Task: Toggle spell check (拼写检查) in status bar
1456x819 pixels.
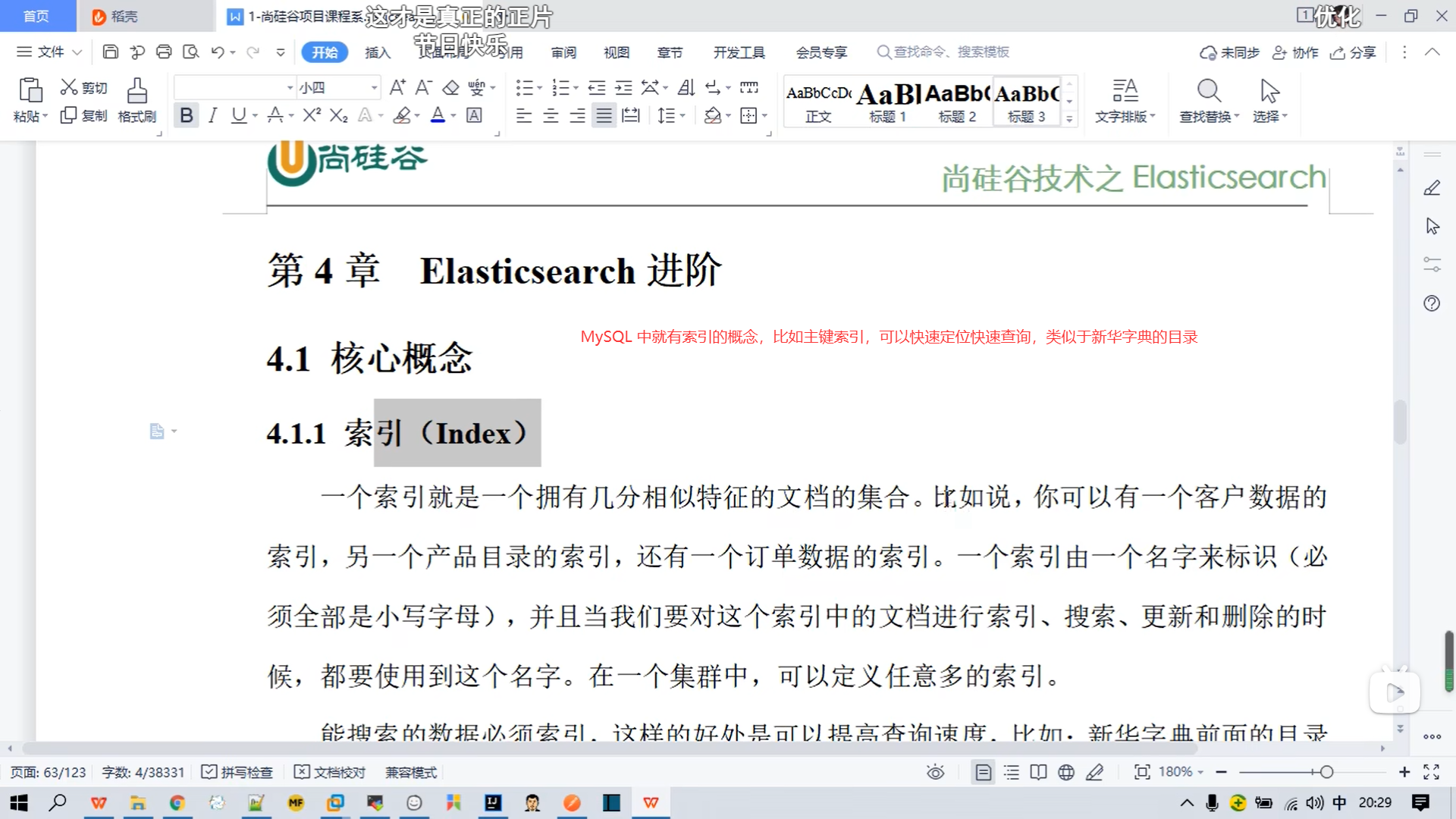Action: tap(237, 772)
